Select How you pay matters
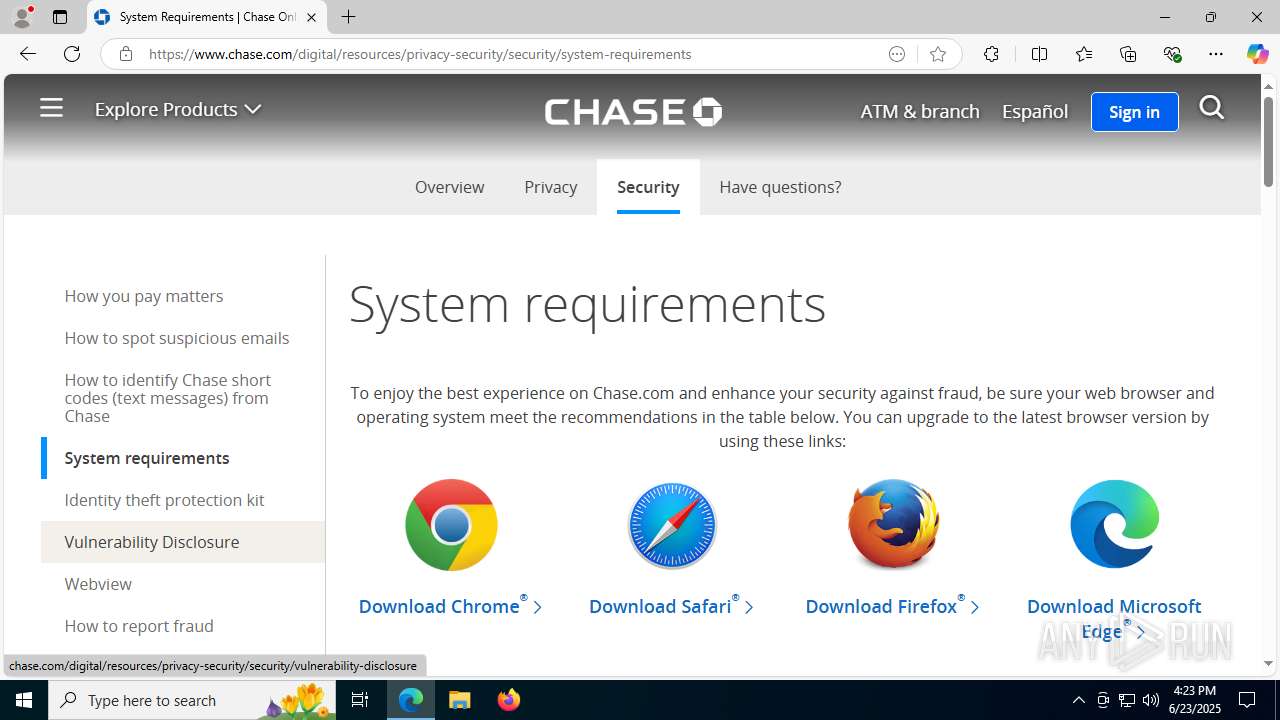This screenshot has height=720, width=1280. 144,296
